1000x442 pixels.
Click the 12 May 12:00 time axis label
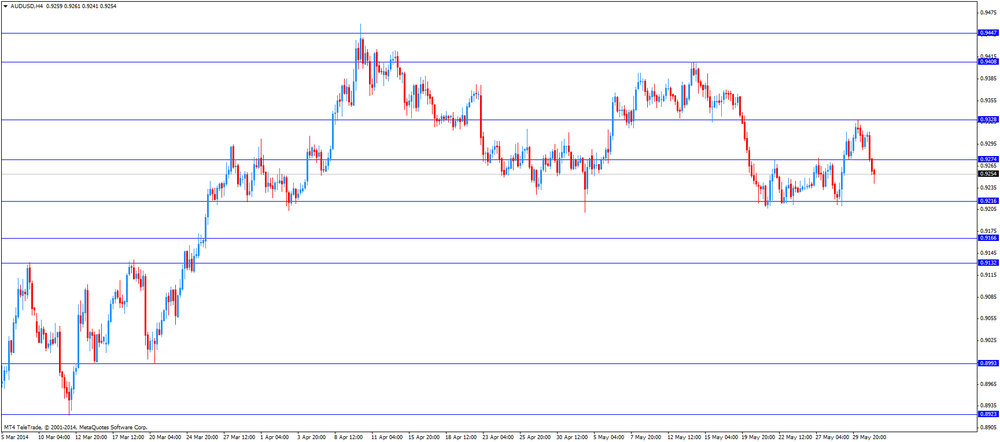683,438
